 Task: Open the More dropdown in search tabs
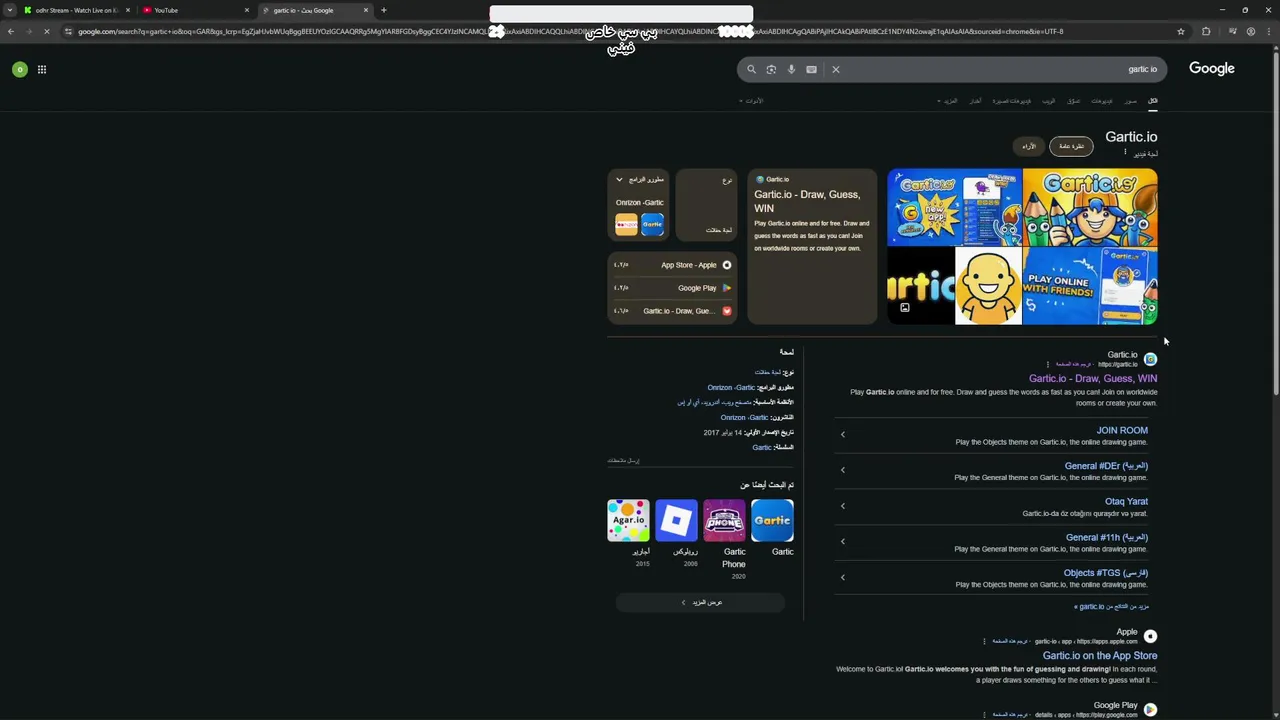(947, 101)
